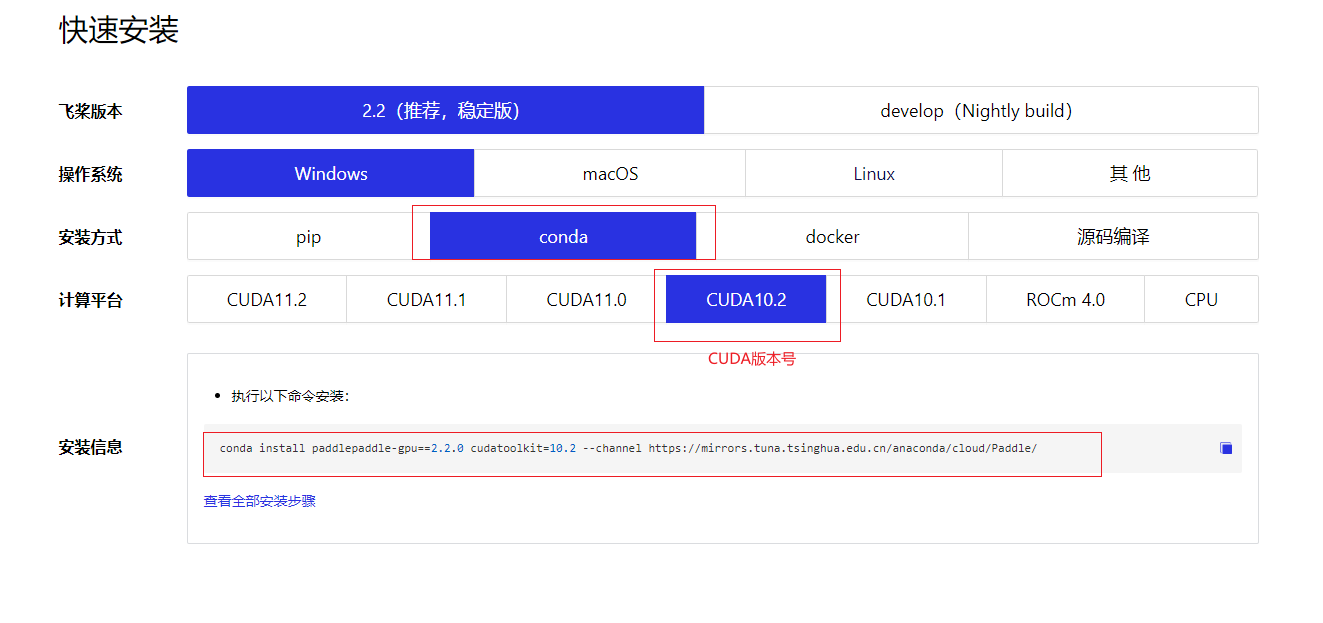This screenshot has height=623, width=1323.
Task: Select pip installation method
Action: 308,236
